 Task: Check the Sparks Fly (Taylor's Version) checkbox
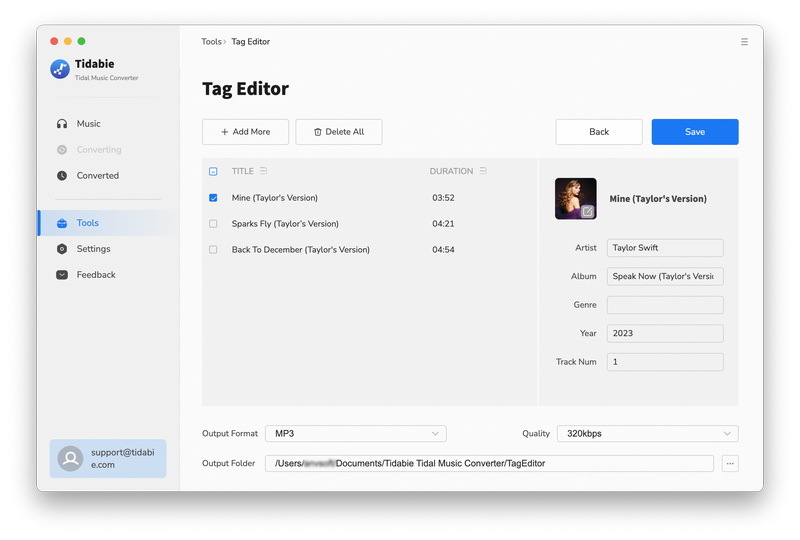[x=213, y=224]
